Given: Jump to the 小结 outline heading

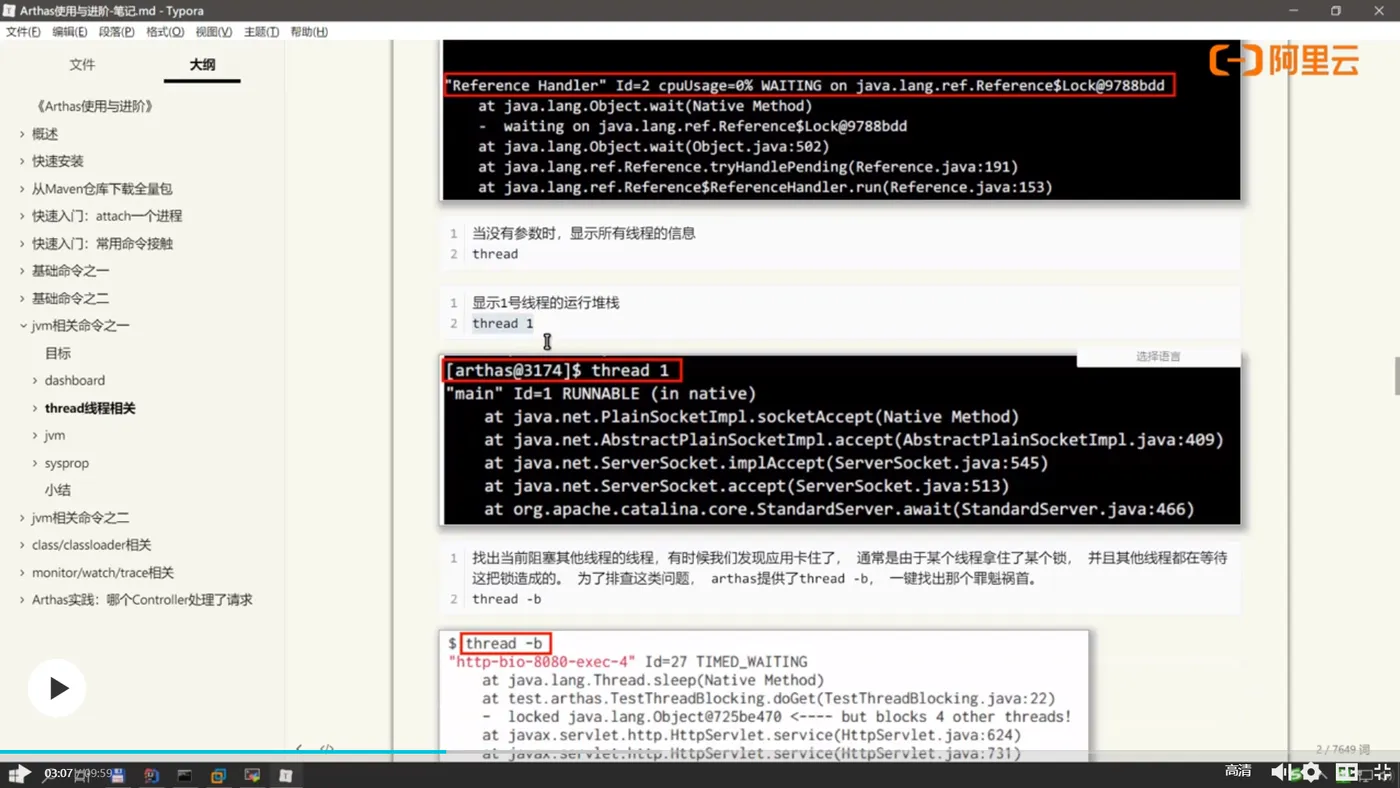Looking at the screenshot, I should [x=58, y=490].
